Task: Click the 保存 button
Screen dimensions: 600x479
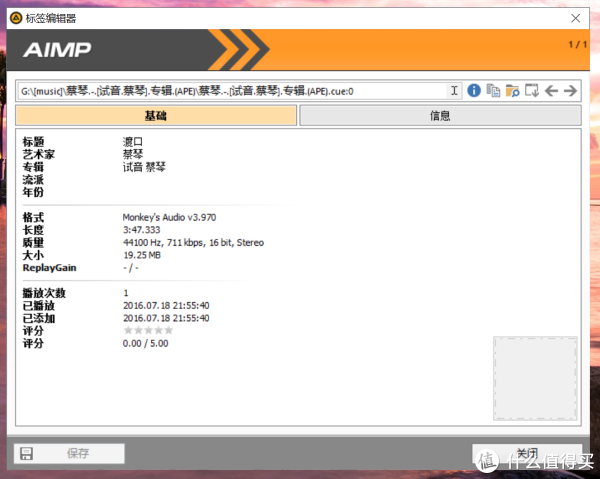Action: [69, 454]
